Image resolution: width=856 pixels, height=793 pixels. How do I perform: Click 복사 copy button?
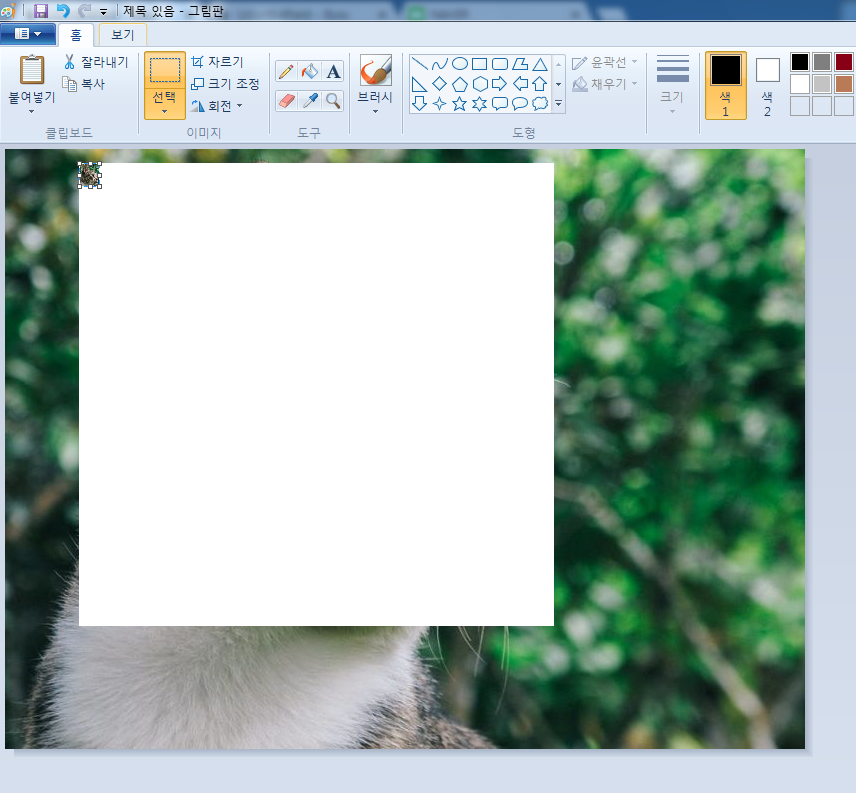click(x=84, y=84)
